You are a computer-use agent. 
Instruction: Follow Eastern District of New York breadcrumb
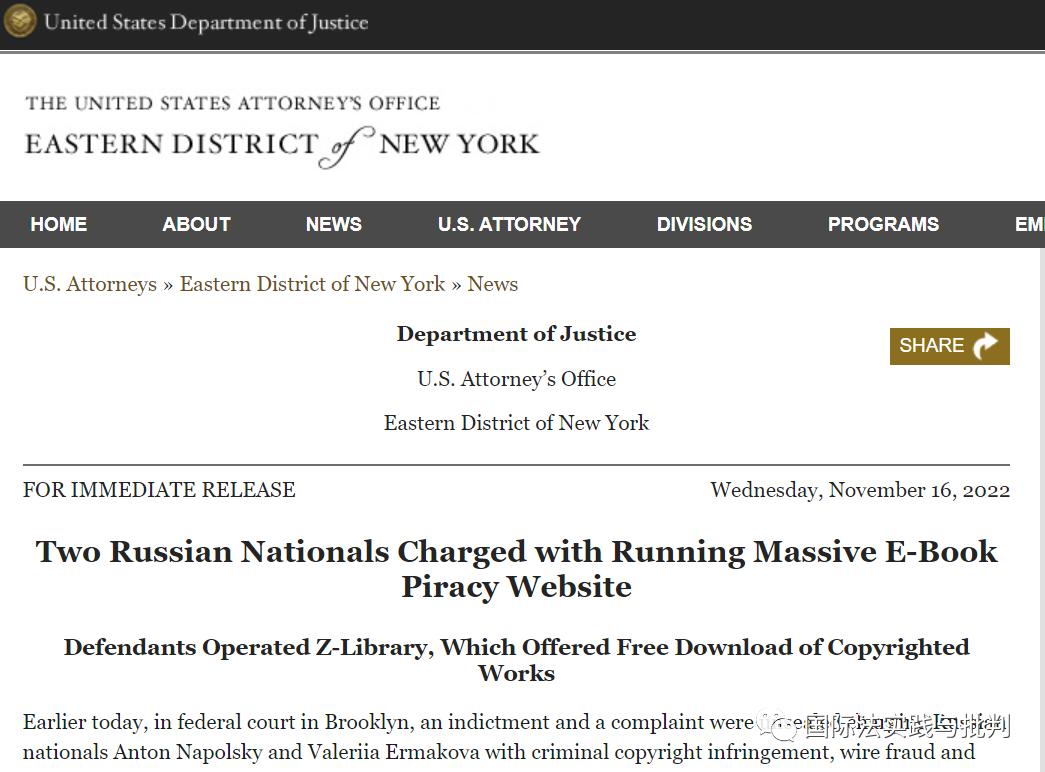coord(313,284)
